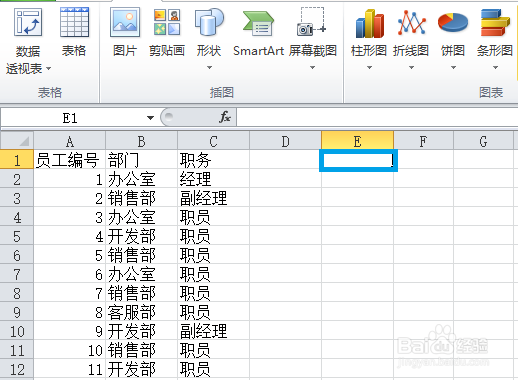This screenshot has height=380, width=518.
Task: Select empty cell D1
Action: coord(286,160)
